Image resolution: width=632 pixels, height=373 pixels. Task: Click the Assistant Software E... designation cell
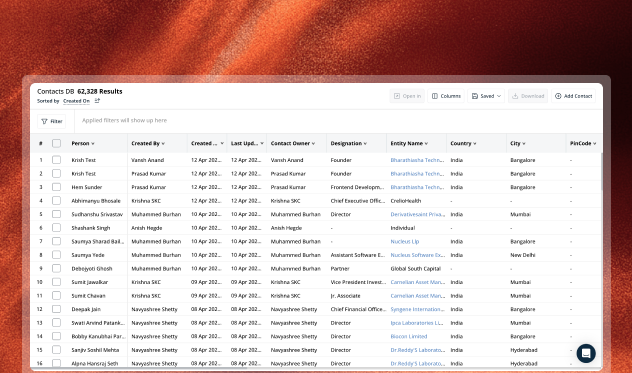(358, 255)
